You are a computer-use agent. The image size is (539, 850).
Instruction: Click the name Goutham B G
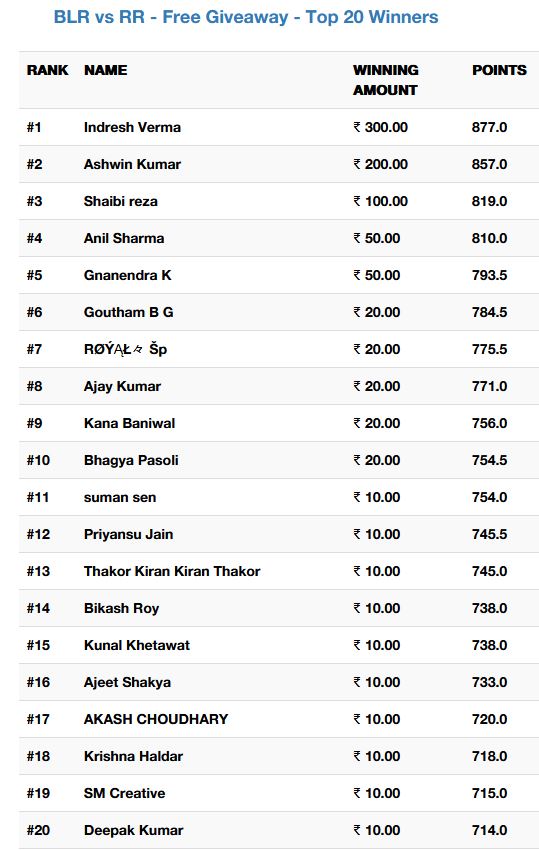pyautogui.click(x=129, y=312)
